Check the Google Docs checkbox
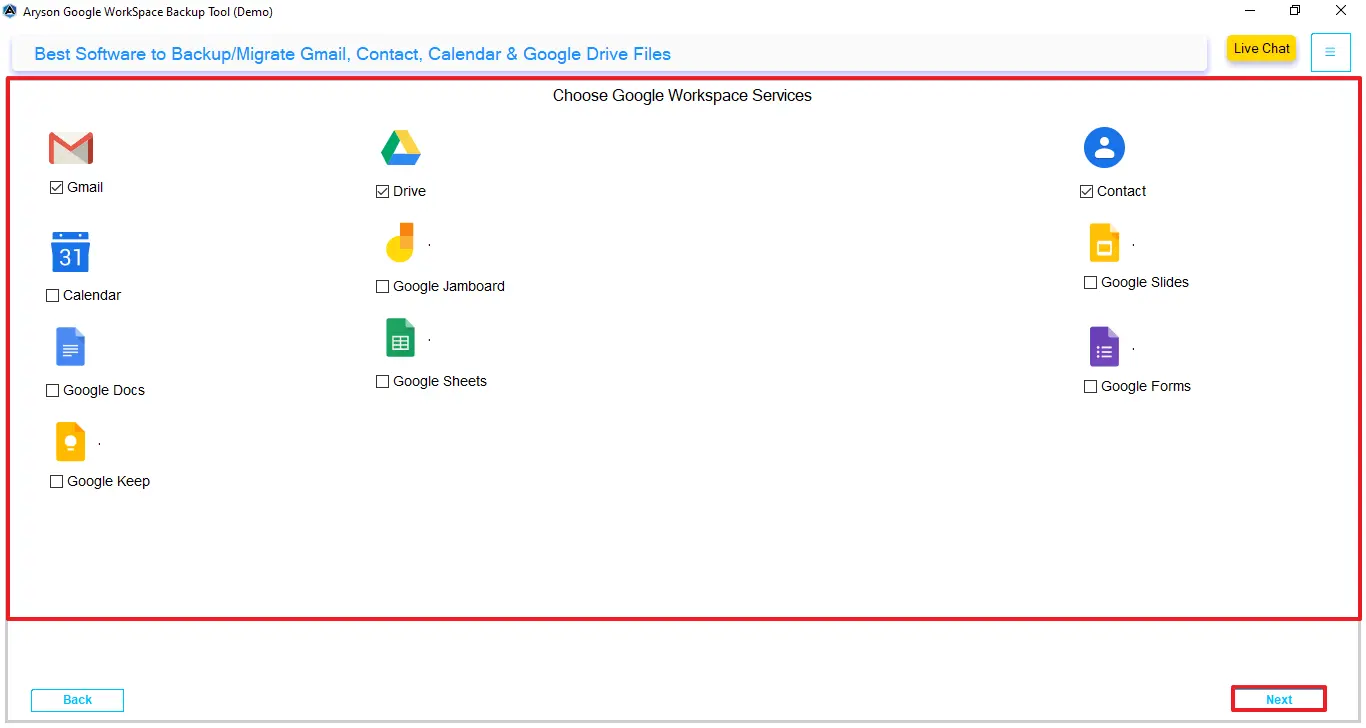 point(52,390)
